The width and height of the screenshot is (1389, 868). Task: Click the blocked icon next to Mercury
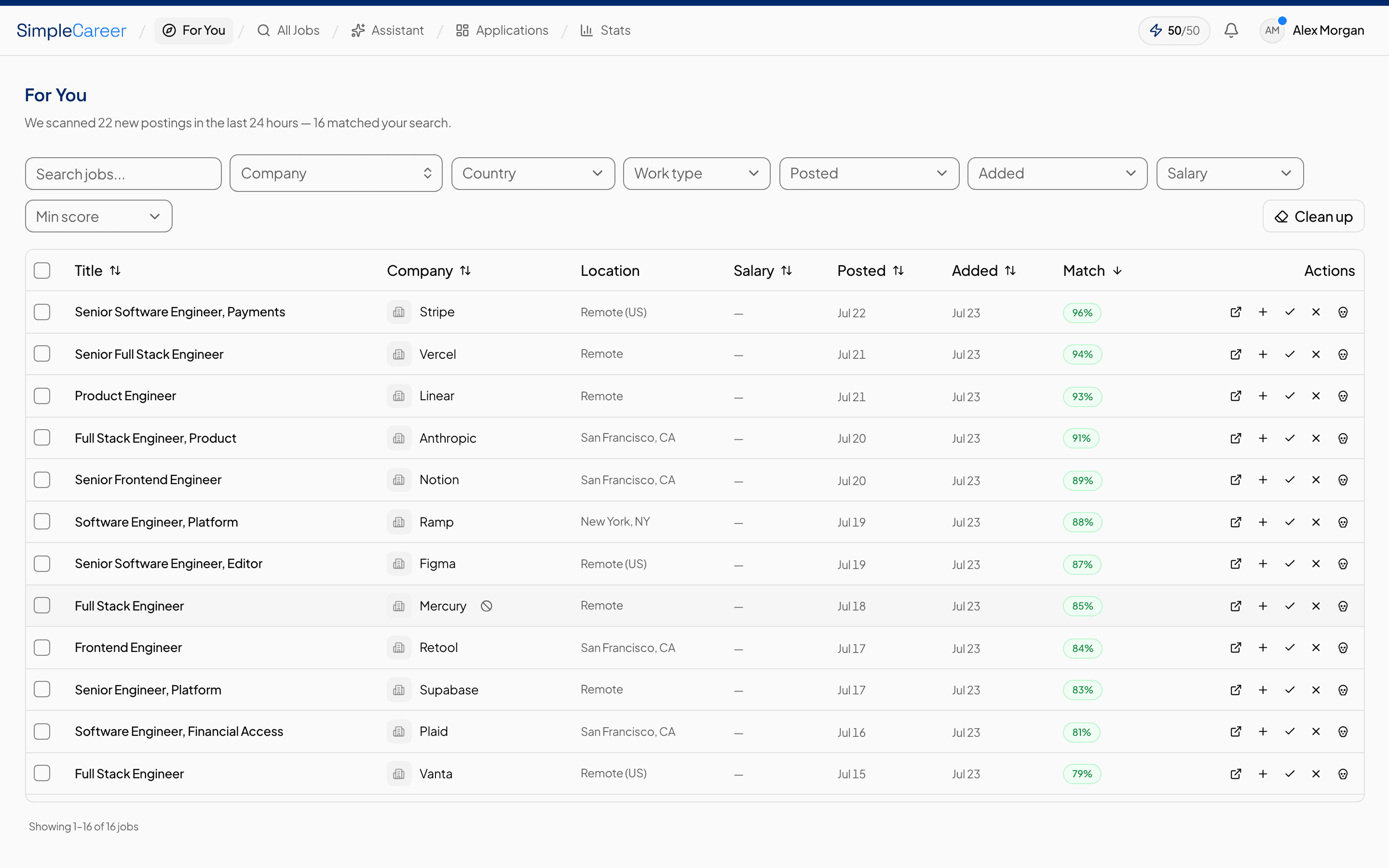click(486, 606)
